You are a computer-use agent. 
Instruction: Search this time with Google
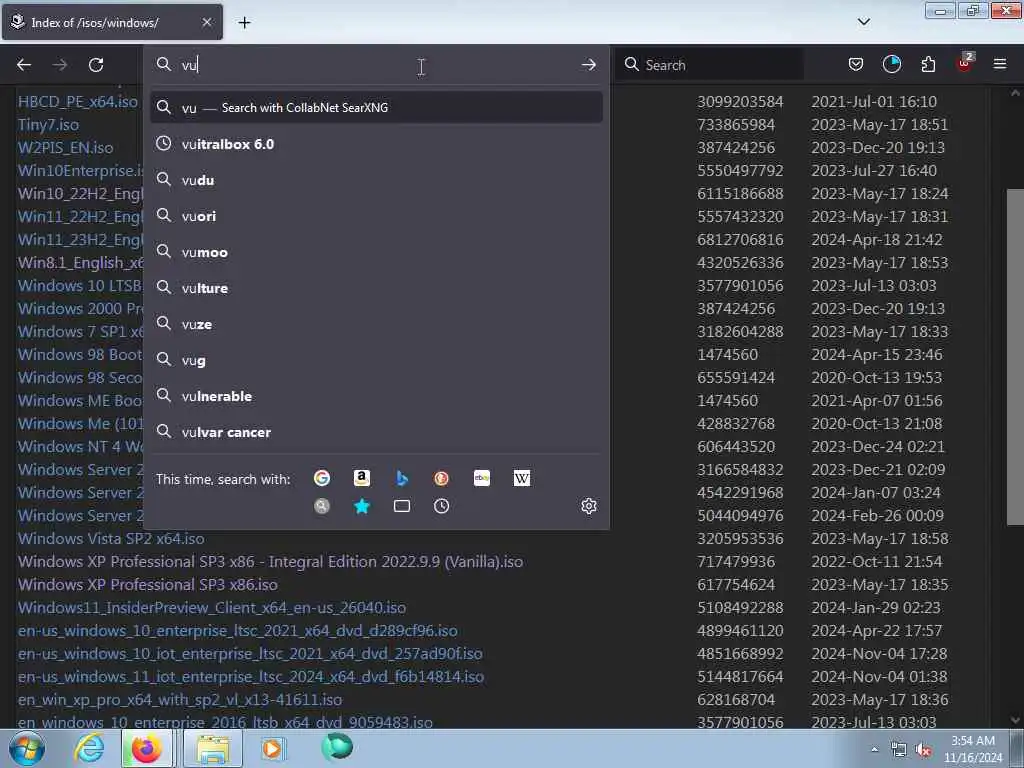(321, 478)
